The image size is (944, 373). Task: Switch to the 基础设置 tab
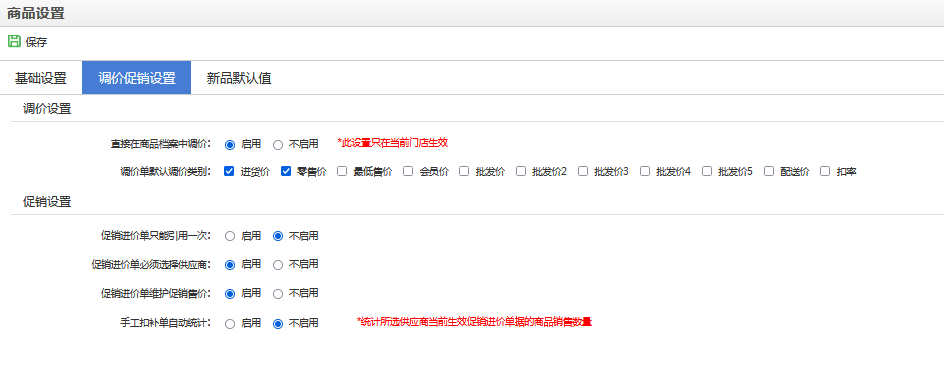41,78
